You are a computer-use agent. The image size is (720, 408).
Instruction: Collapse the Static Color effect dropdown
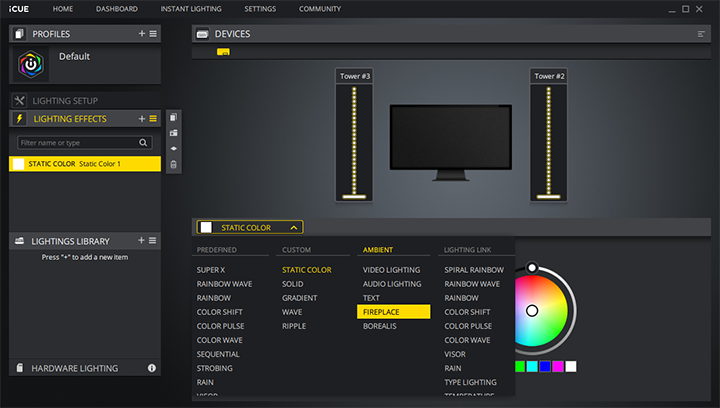(292, 228)
